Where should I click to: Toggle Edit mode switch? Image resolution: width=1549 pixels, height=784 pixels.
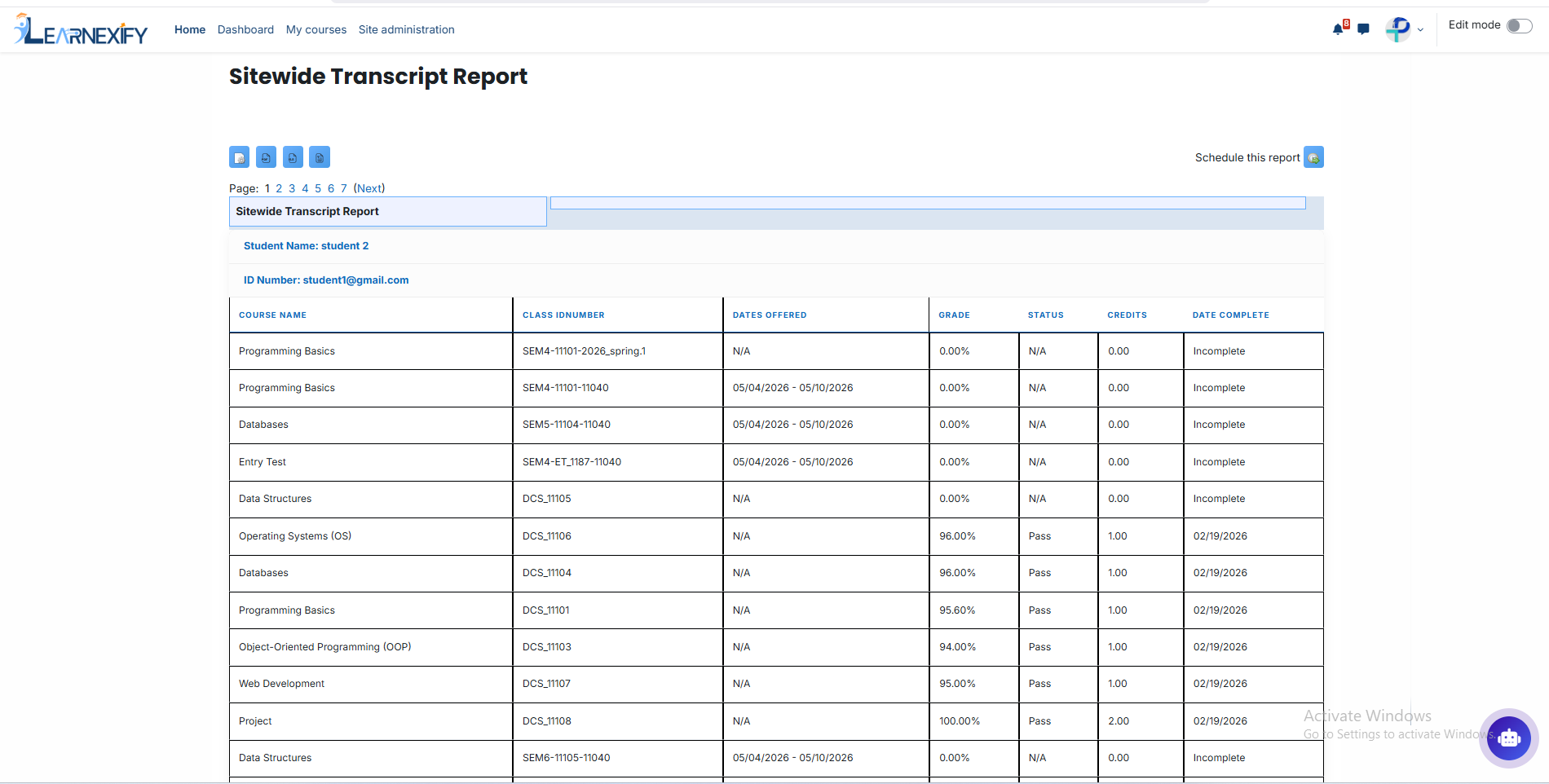(x=1520, y=26)
